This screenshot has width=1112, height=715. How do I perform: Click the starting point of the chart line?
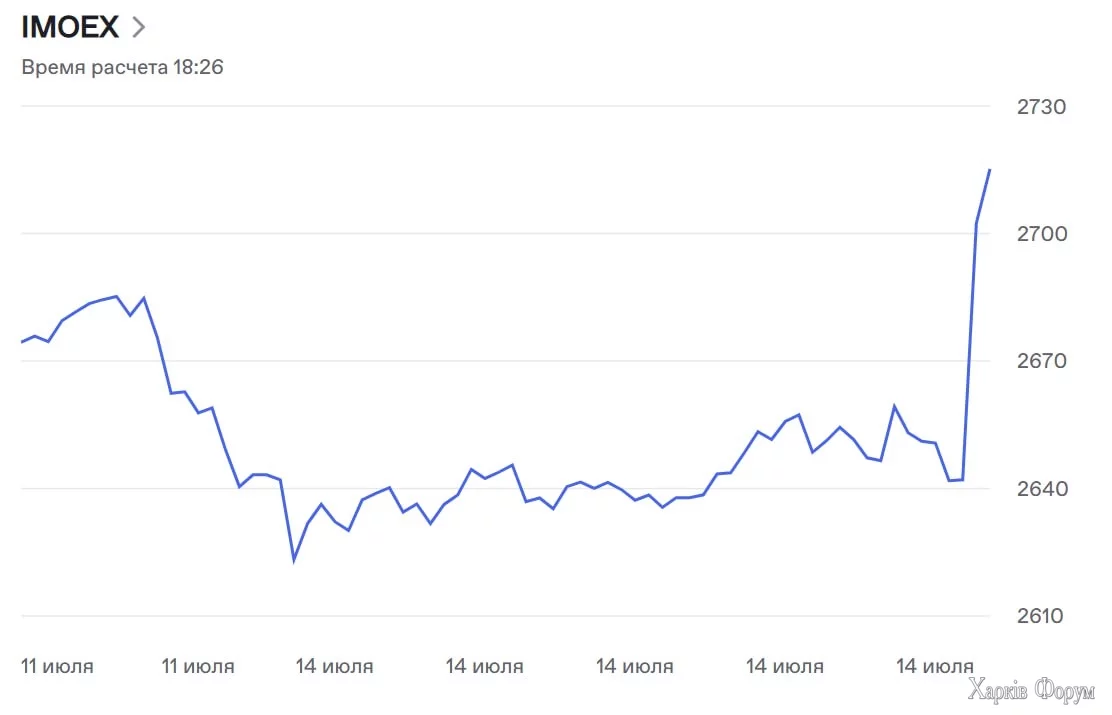[22, 342]
